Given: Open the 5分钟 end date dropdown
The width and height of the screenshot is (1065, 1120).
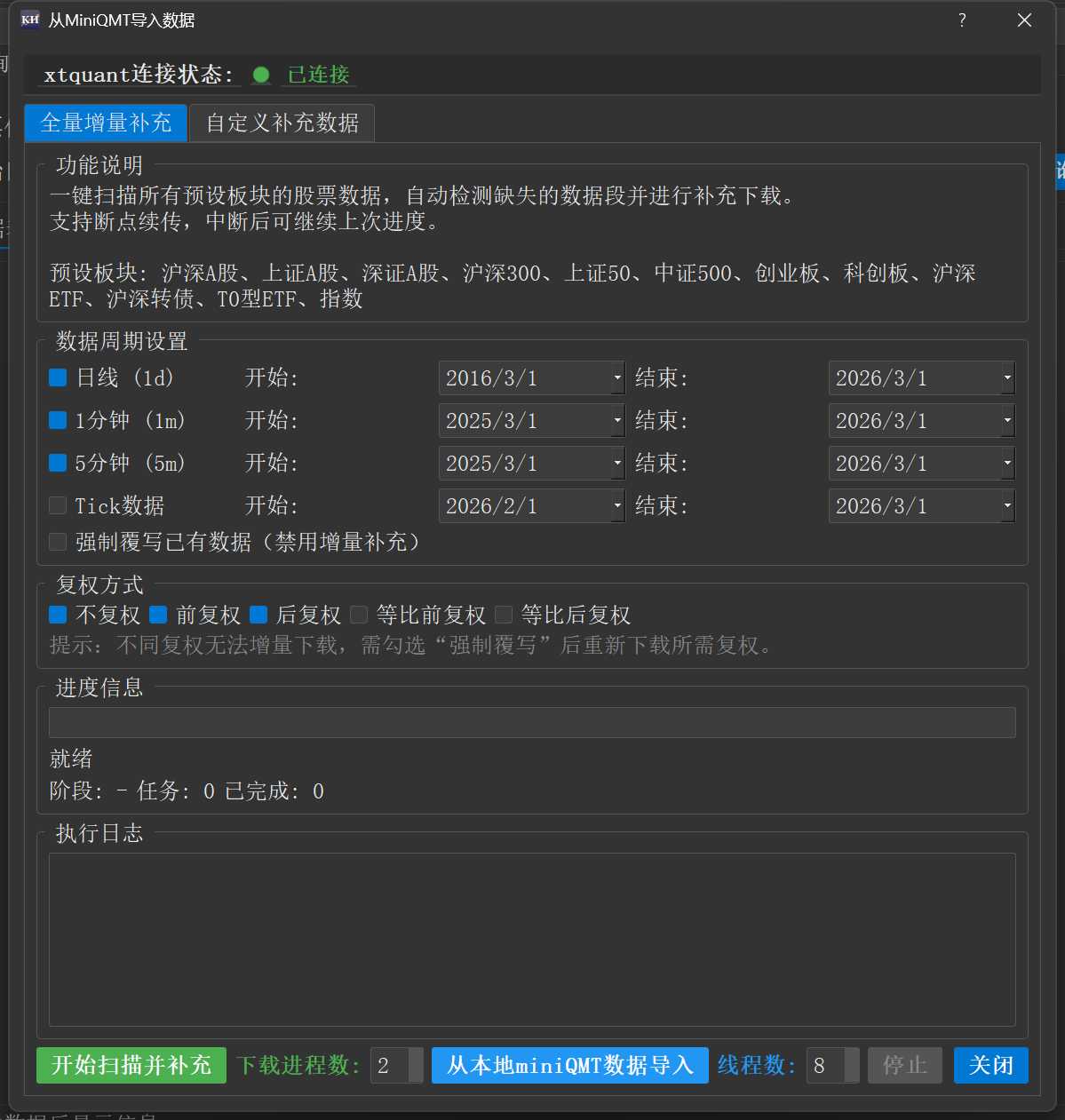Looking at the screenshot, I should pos(1007,464).
